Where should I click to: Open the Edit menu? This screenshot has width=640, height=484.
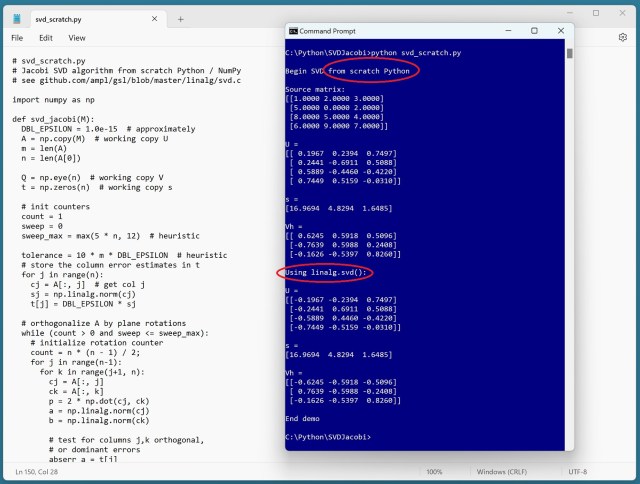pos(46,38)
